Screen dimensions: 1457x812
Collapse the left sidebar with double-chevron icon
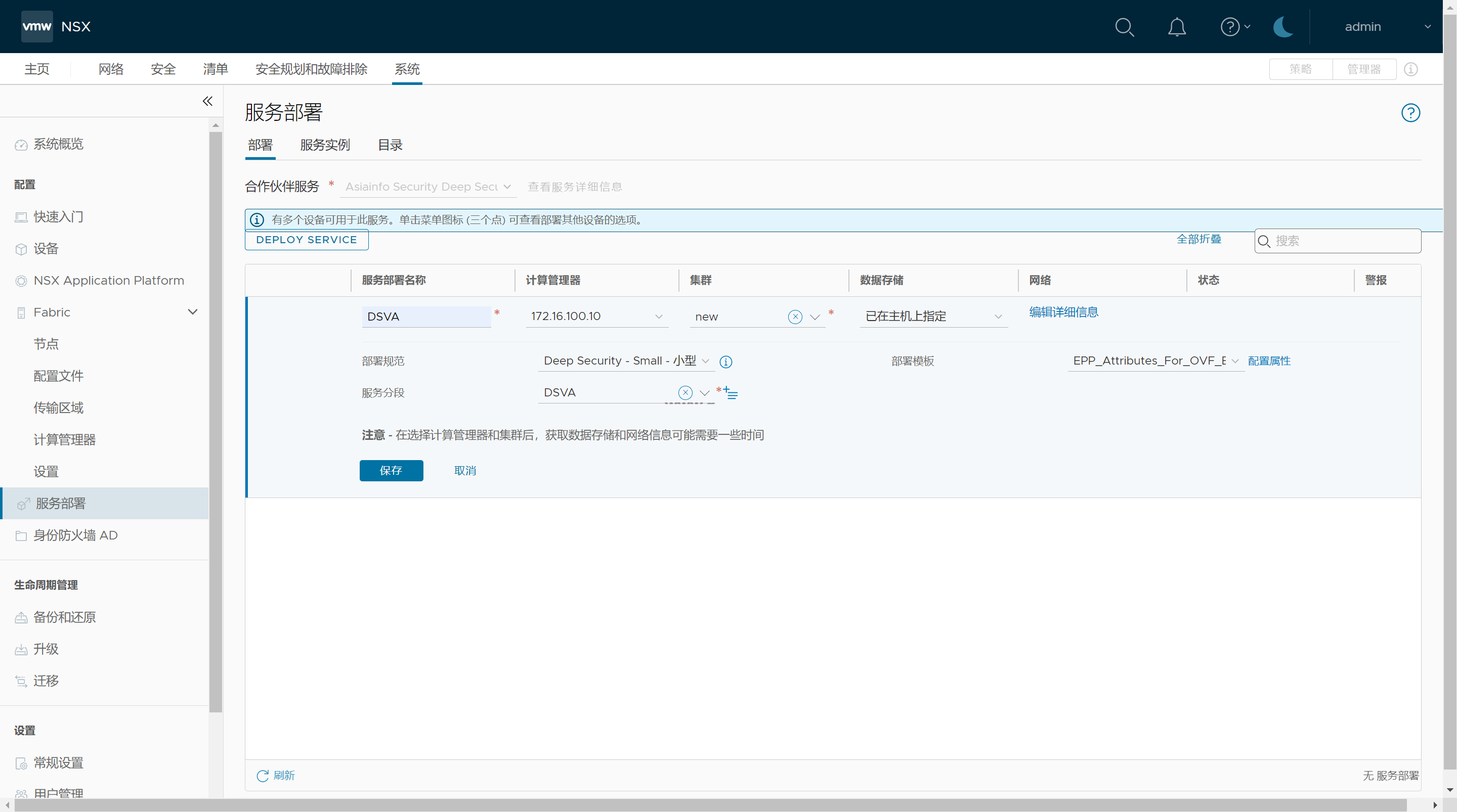[x=207, y=101]
